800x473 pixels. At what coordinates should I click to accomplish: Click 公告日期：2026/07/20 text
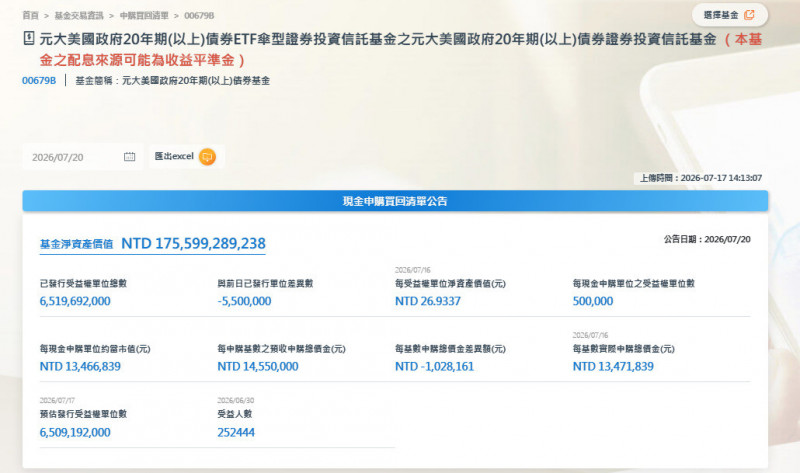707,239
